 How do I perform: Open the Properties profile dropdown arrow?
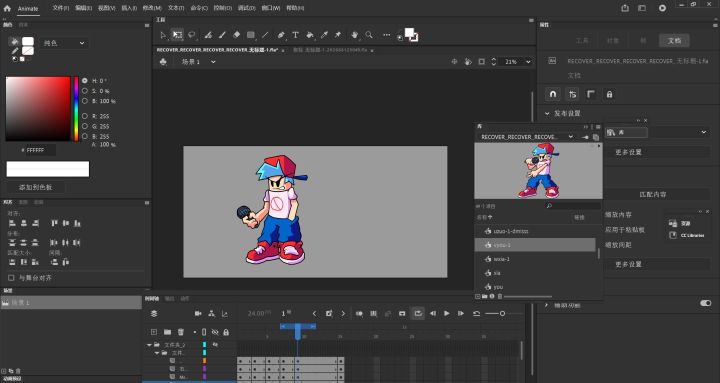tap(704, 132)
